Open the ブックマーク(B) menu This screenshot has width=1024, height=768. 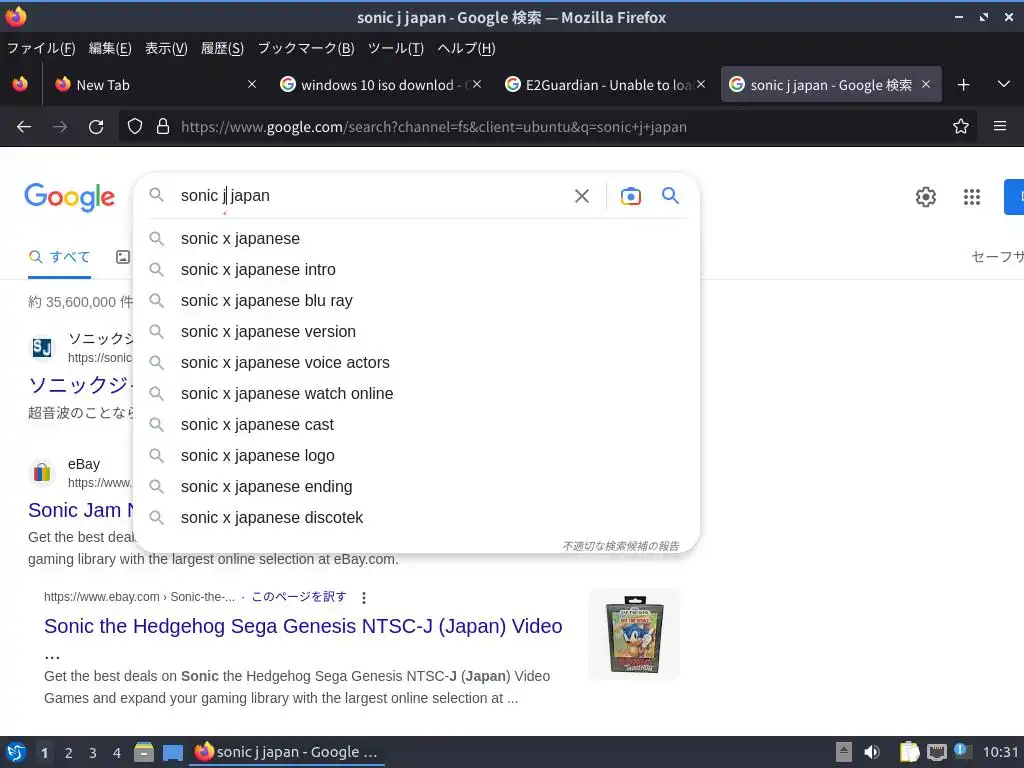tap(306, 48)
